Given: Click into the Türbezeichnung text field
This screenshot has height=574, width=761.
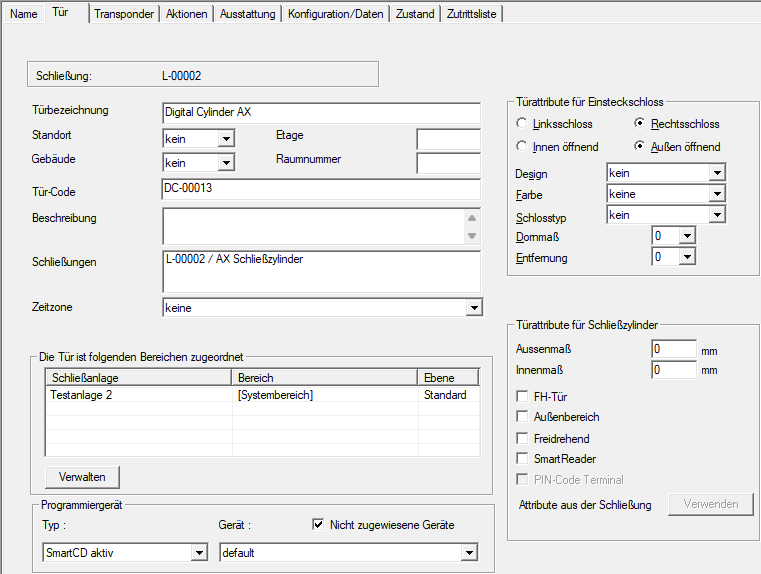Looking at the screenshot, I should 320,112.
